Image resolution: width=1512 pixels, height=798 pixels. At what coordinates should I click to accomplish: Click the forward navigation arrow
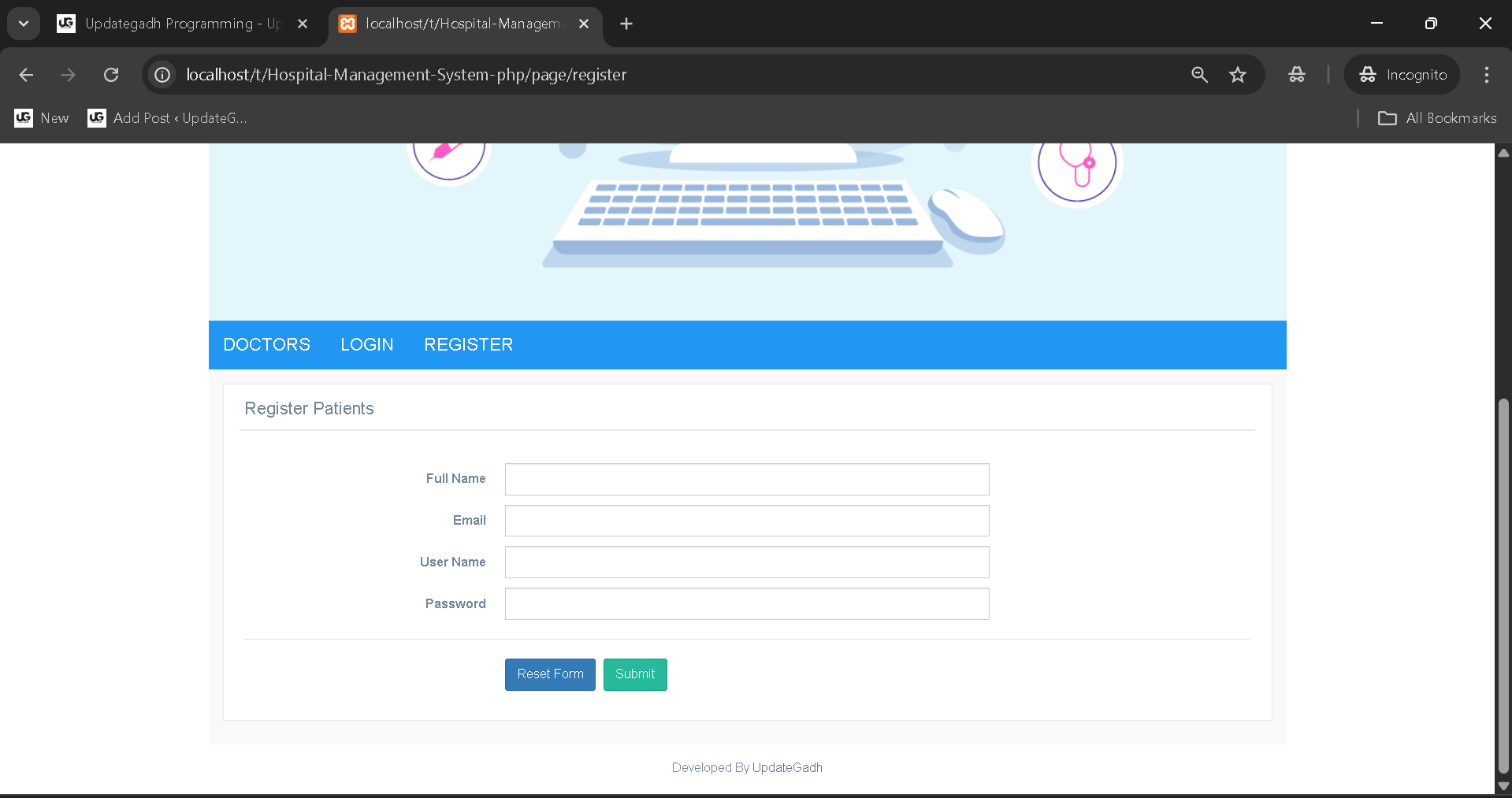point(69,75)
